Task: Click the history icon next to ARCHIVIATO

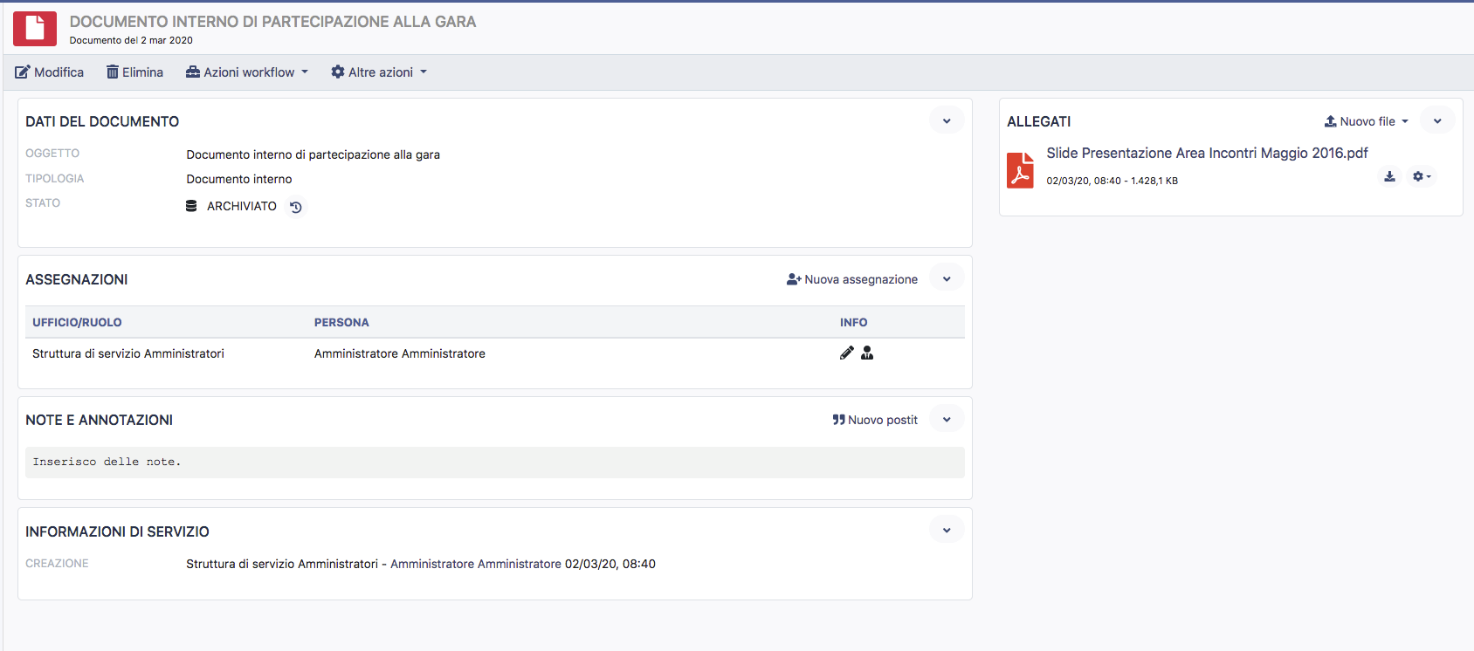Action: [x=295, y=207]
